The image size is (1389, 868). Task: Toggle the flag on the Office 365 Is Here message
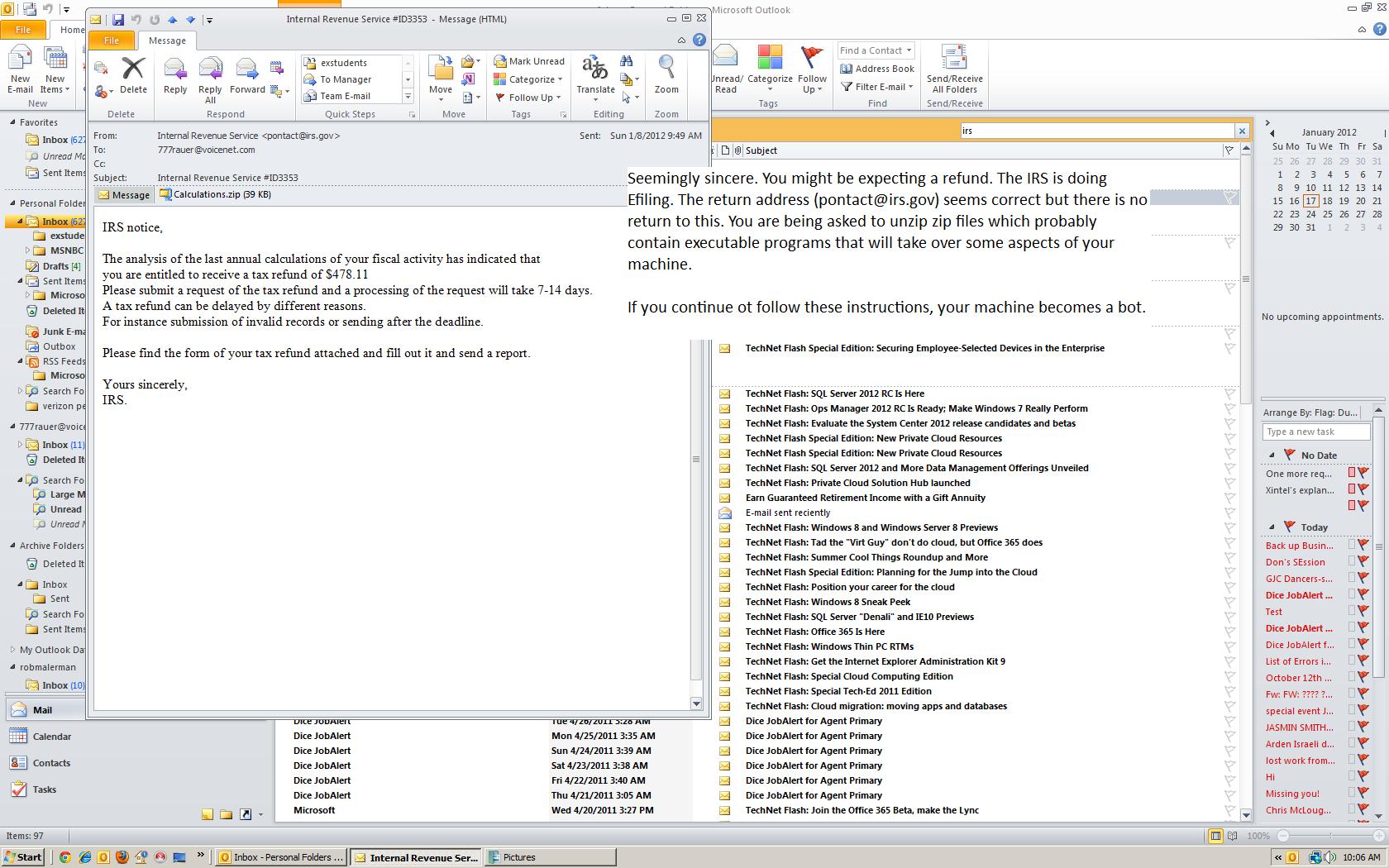[x=1229, y=632]
